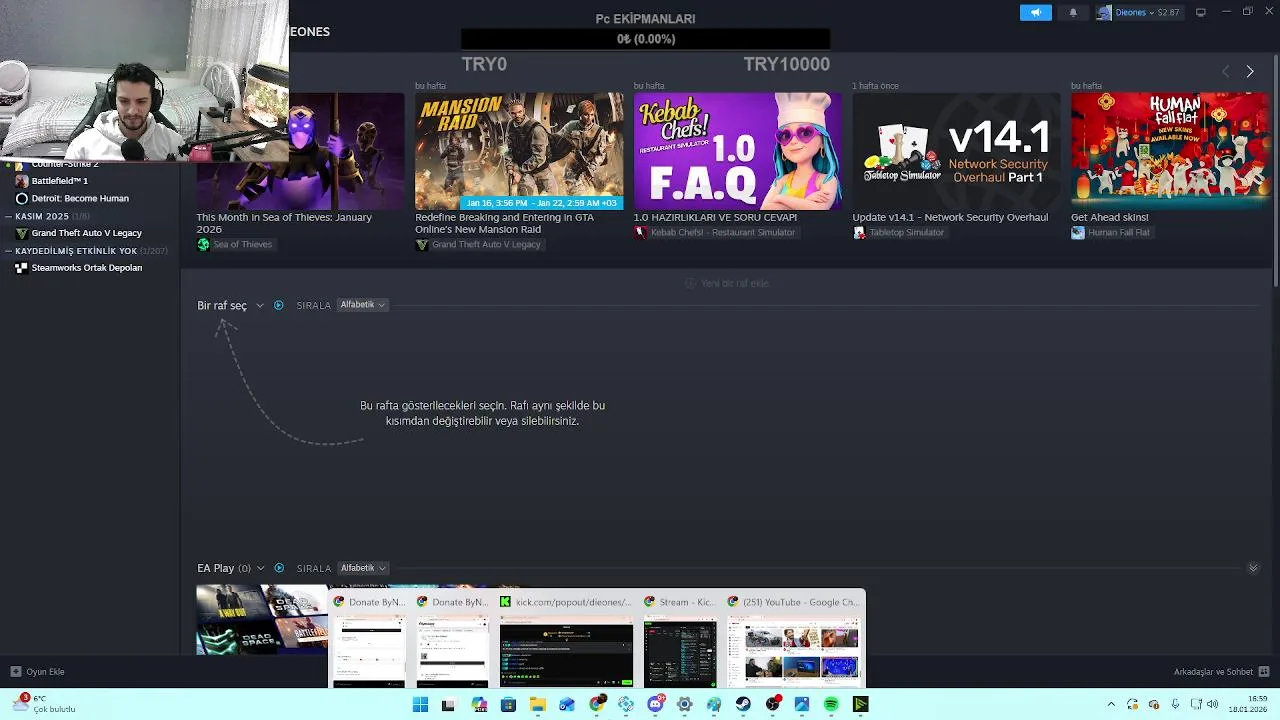This screenshot has height=720, width=1280.
Task: Open Tabletop Simulator v14.1 update thumbnail
Action: (956, 151)
